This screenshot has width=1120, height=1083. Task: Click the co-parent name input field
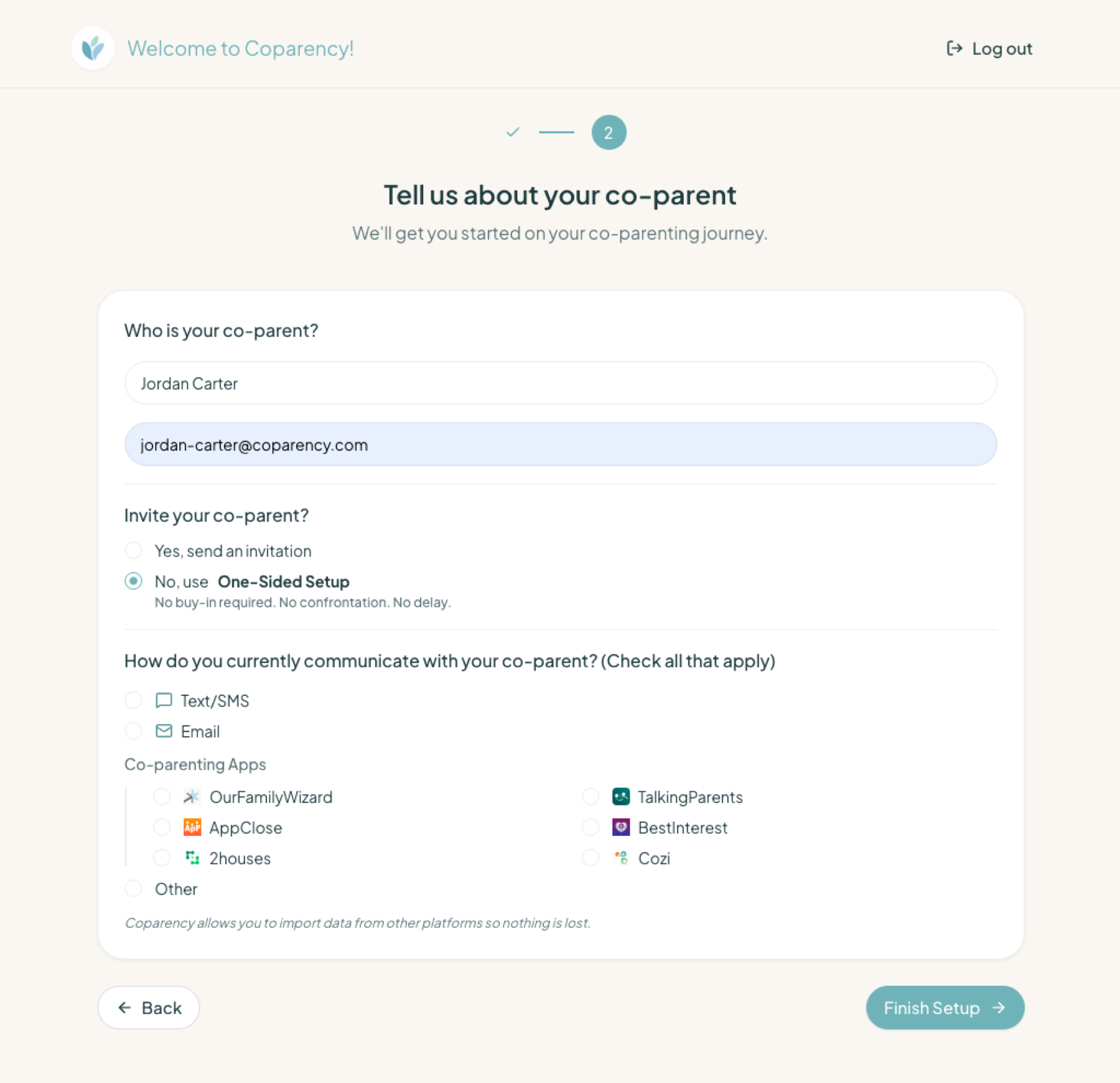coord(560,383)
